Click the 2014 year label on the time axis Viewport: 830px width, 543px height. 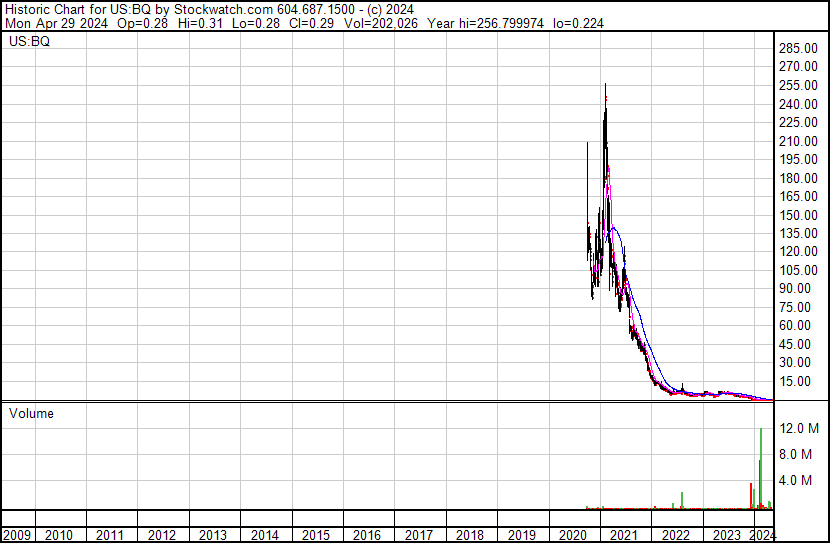[265, 535]
